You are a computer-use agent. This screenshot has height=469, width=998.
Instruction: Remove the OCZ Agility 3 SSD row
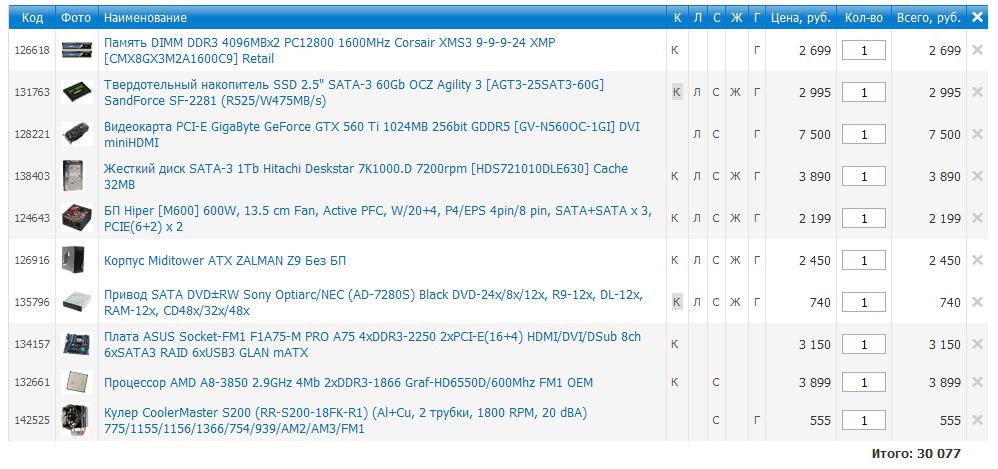click(977, 92)
